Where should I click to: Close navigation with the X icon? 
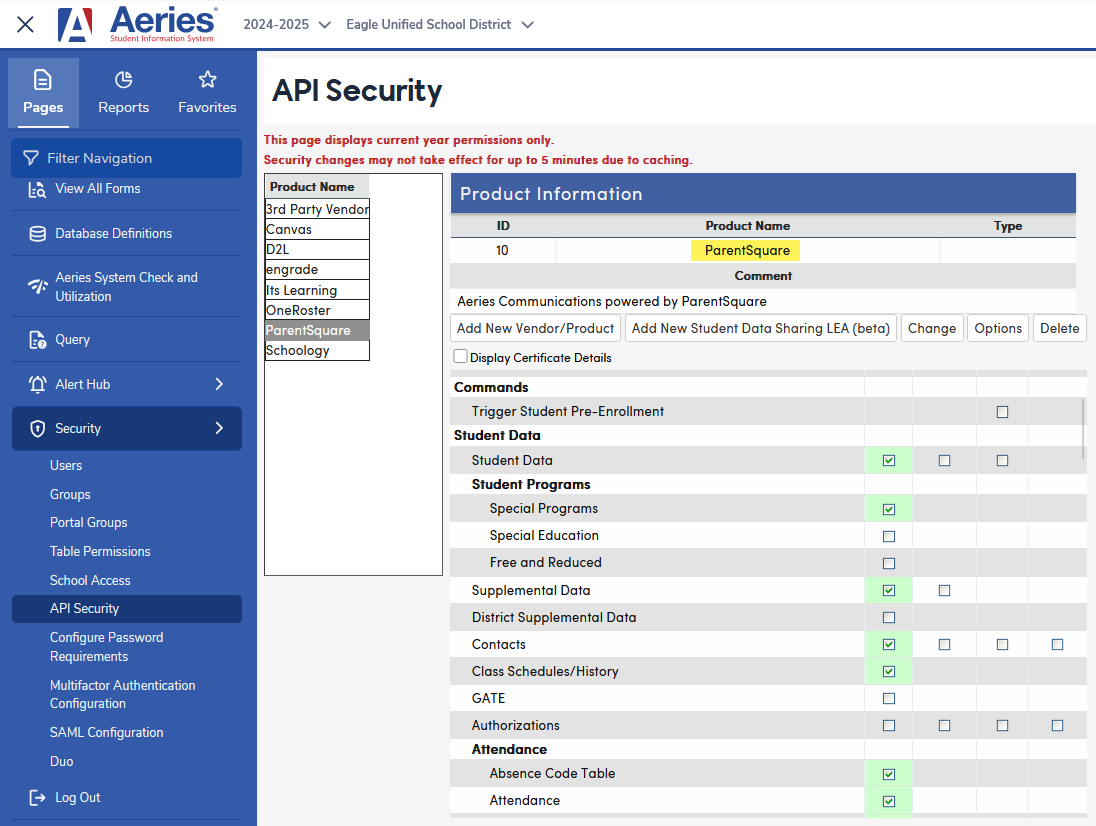[25, 25]
